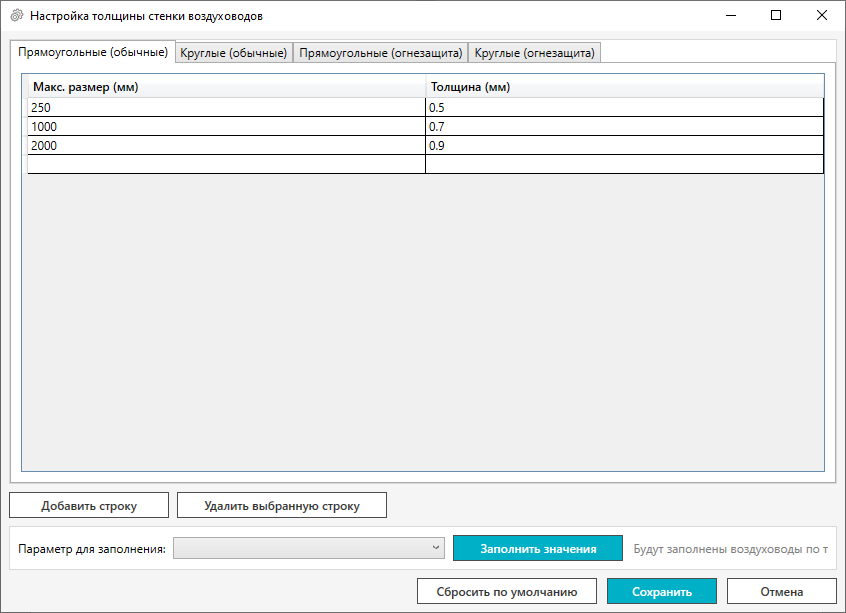Image resolution: width=846 pixels, height=613 pixels.
Task: Click the empty max size cell in last row
Action: pos(227,164)
